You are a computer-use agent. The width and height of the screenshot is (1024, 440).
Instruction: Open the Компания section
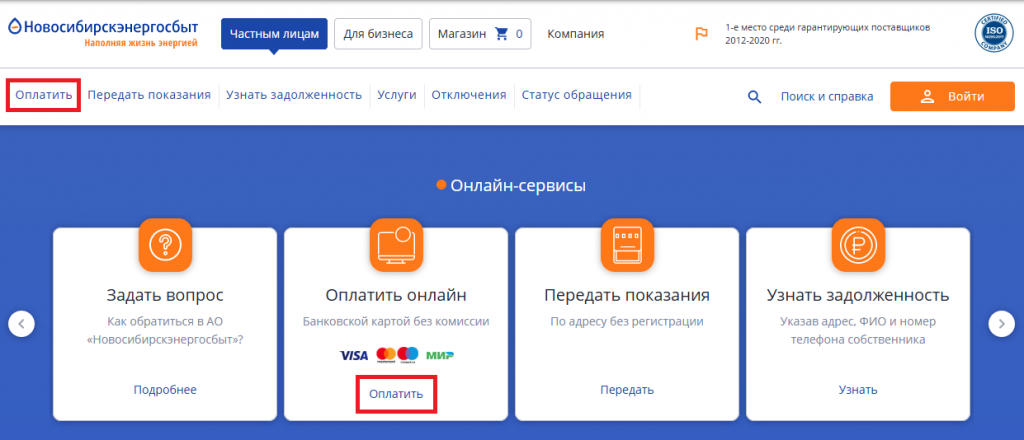click(x=575, y=33)
